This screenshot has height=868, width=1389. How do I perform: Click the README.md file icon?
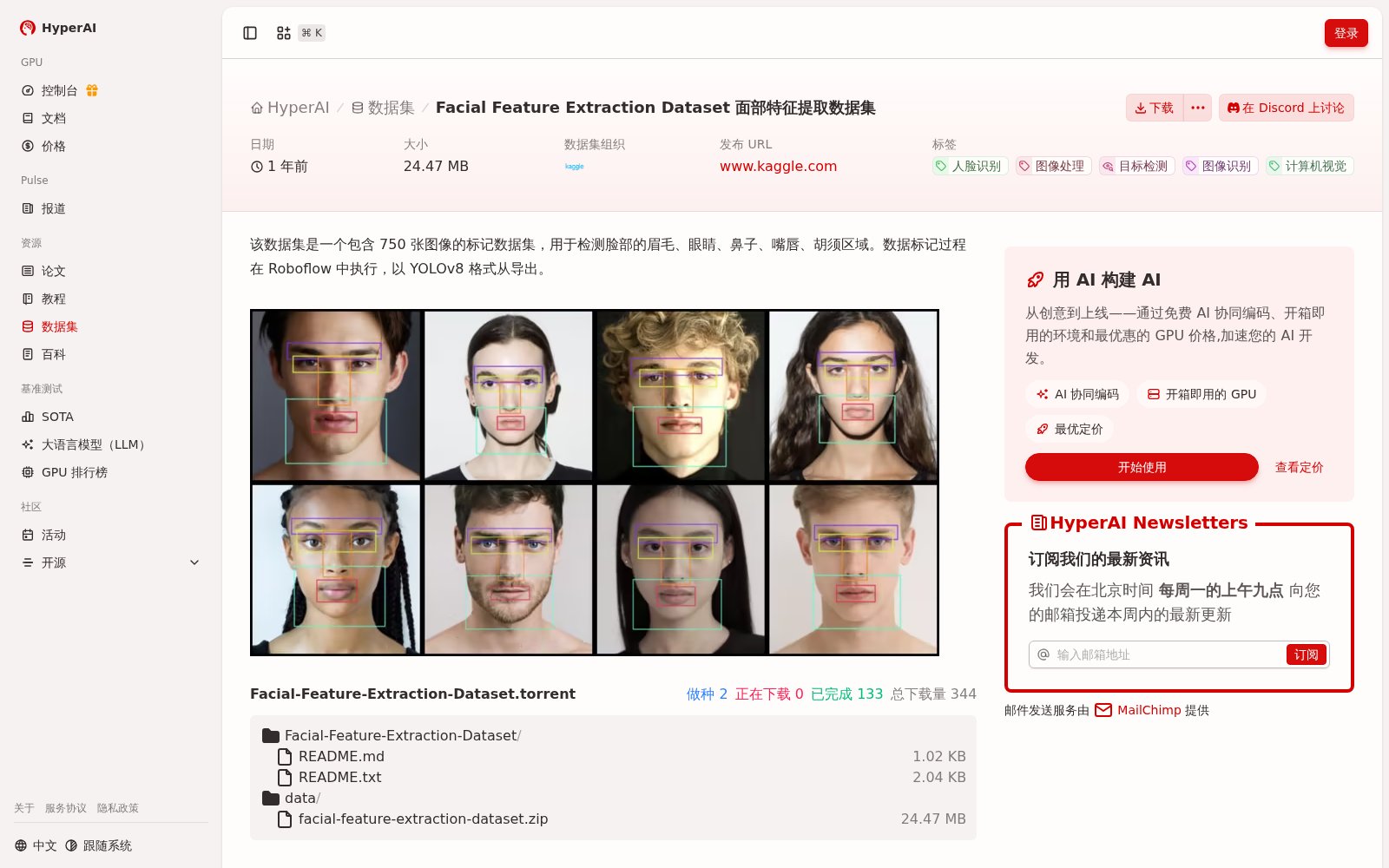[x=285, y=756]
